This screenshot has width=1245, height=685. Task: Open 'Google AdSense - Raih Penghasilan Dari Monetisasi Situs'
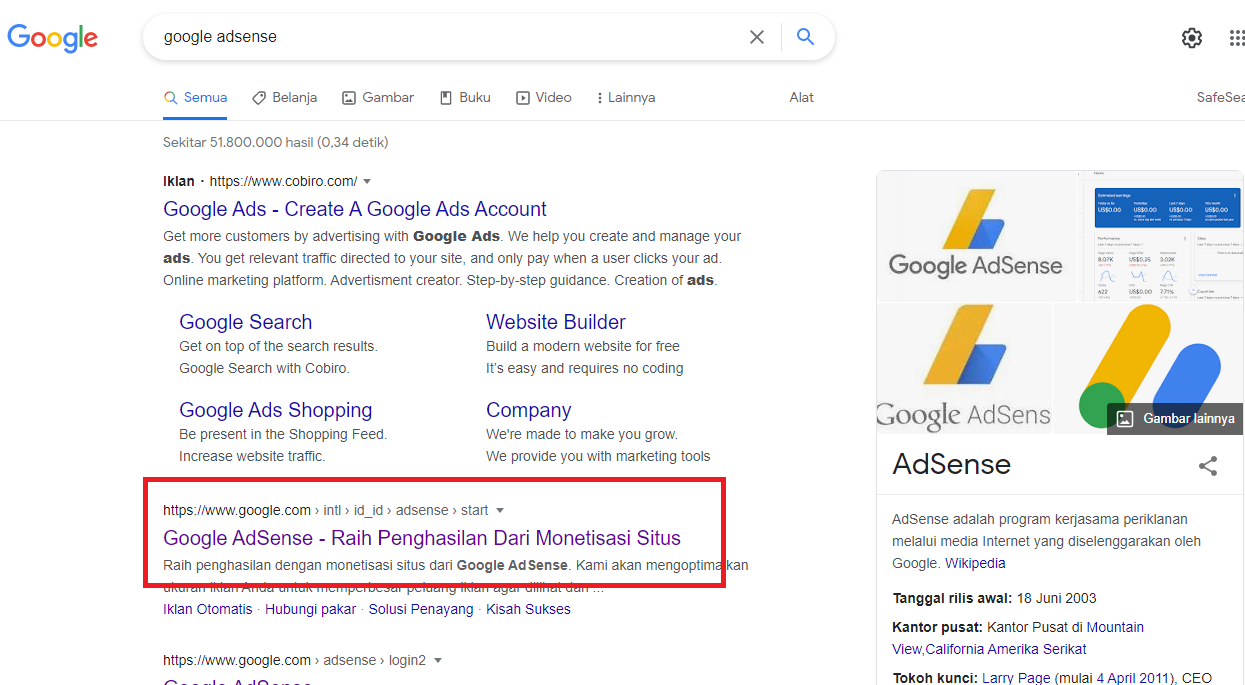pyautogui.click(x=422, y=538)
